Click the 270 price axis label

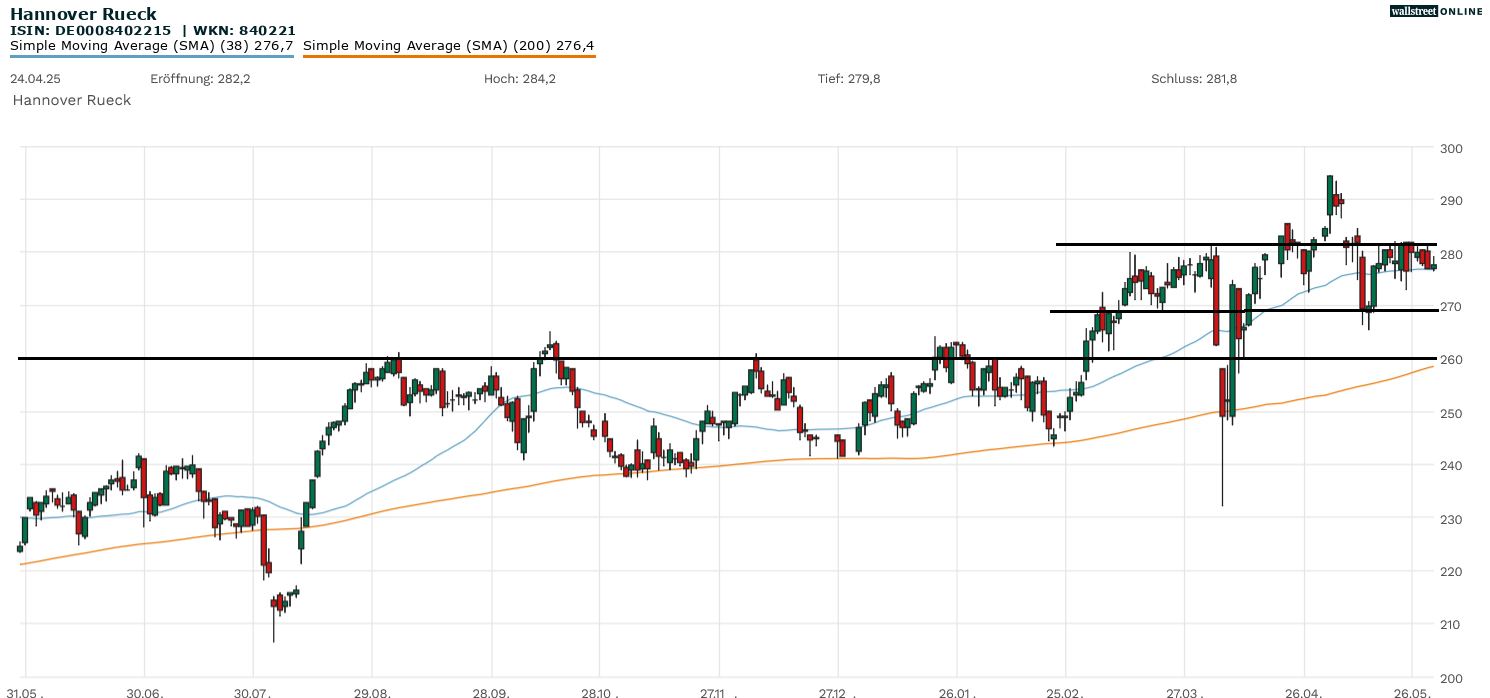point(1451,307)
